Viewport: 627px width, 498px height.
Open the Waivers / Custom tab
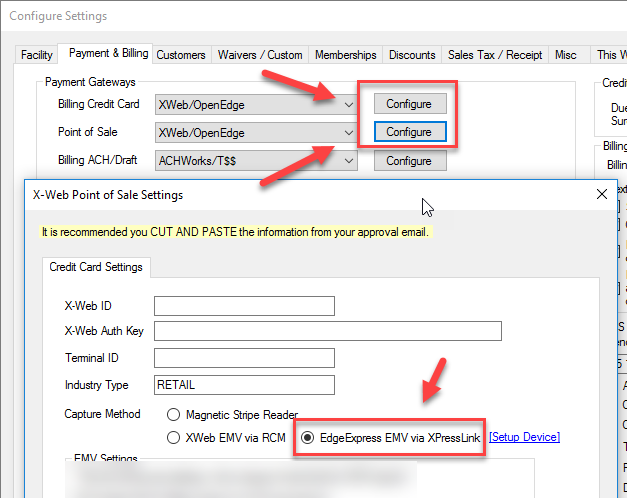pyautogui.click(x=260, y=55)
